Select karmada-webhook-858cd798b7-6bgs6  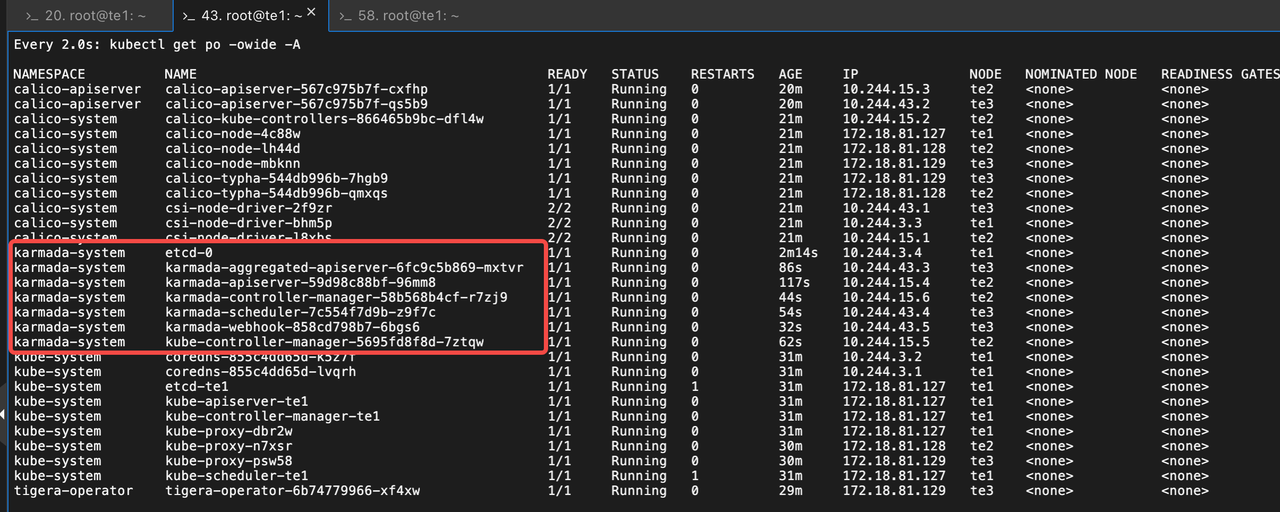pos(292,327)
